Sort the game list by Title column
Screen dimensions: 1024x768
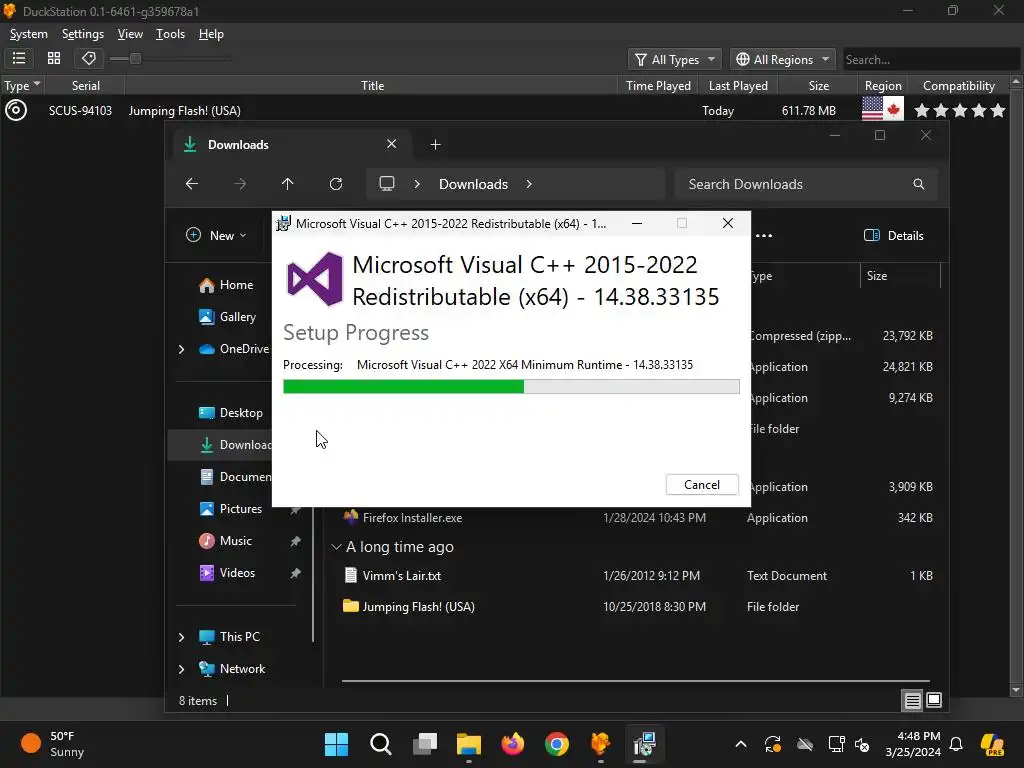coord(372,86)
